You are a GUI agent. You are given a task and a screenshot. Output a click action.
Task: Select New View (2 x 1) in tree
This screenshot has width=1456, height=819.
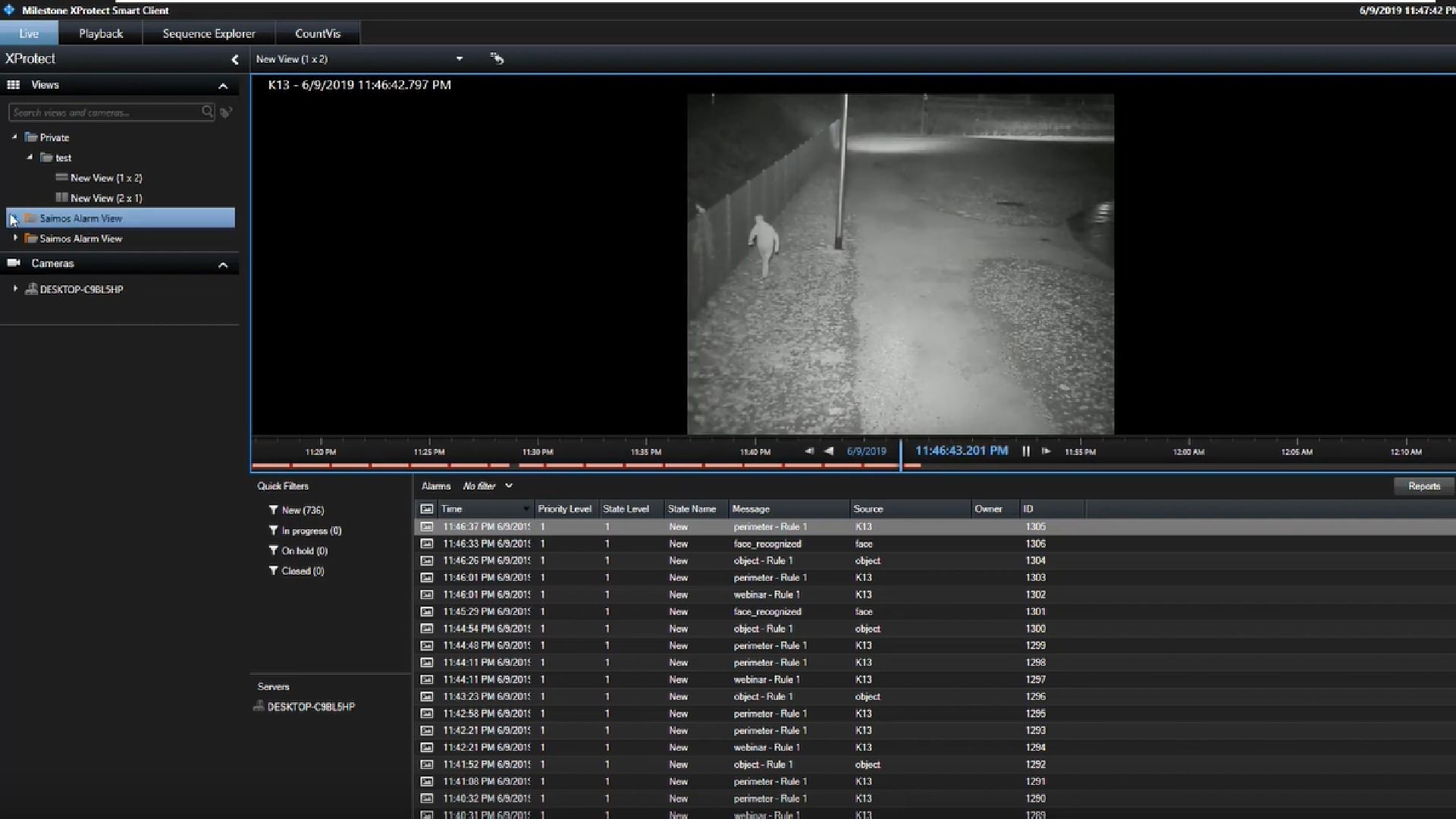click(x=106, y=198)
